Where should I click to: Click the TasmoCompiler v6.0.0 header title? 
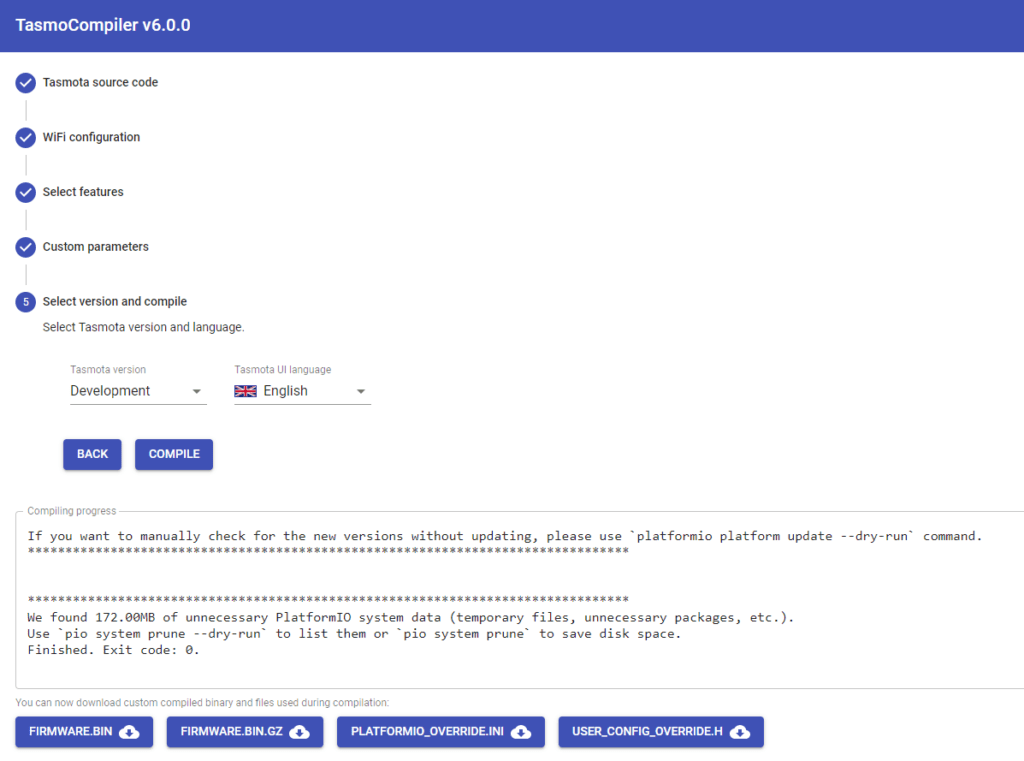(102, 25)
